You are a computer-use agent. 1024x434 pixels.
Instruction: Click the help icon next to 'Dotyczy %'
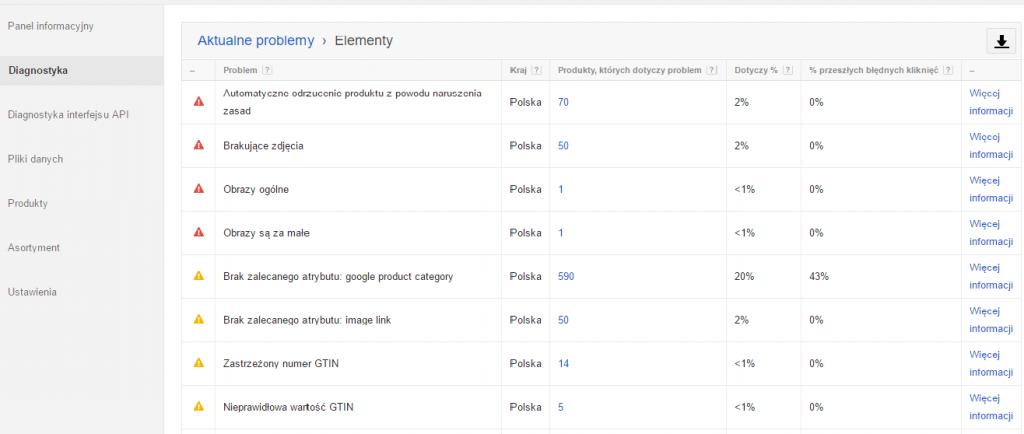point(788,70)
